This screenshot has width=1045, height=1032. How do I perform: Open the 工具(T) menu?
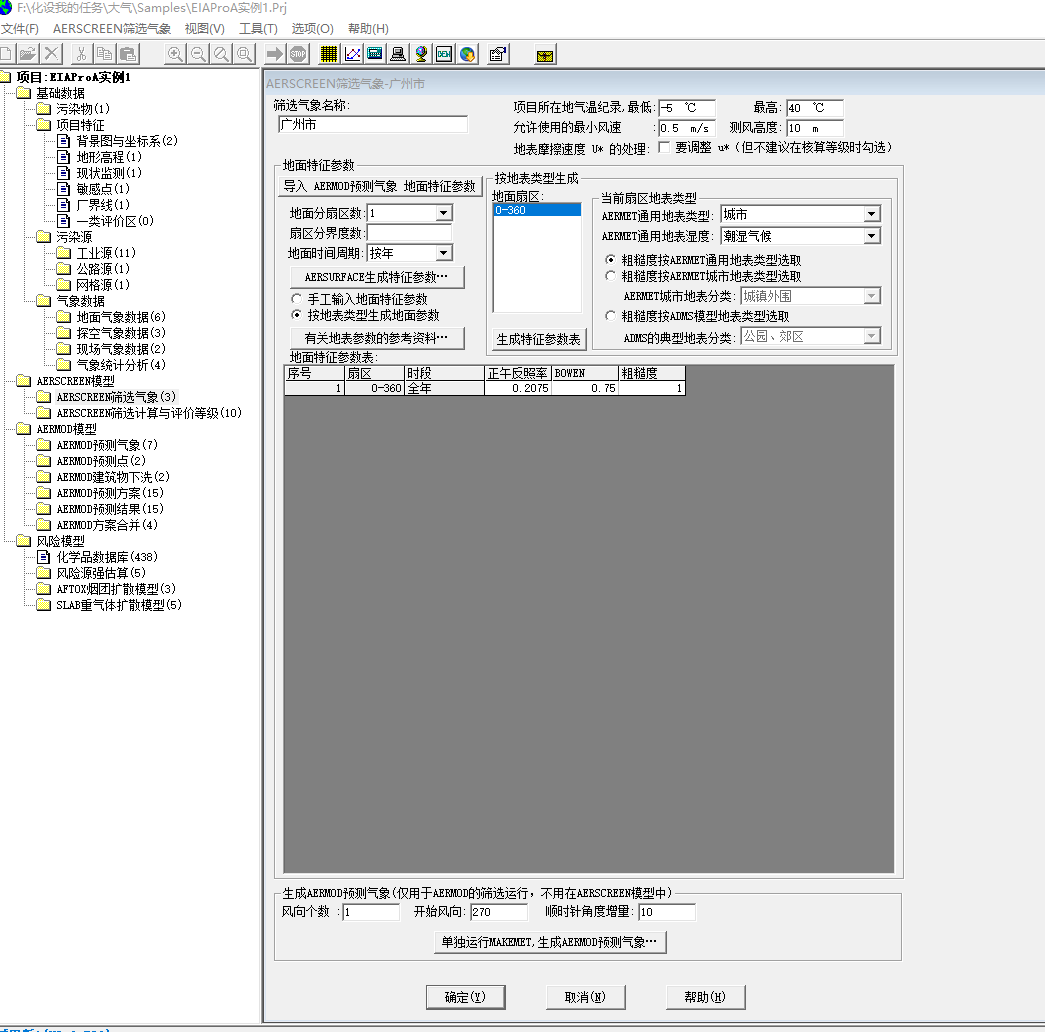258,29
